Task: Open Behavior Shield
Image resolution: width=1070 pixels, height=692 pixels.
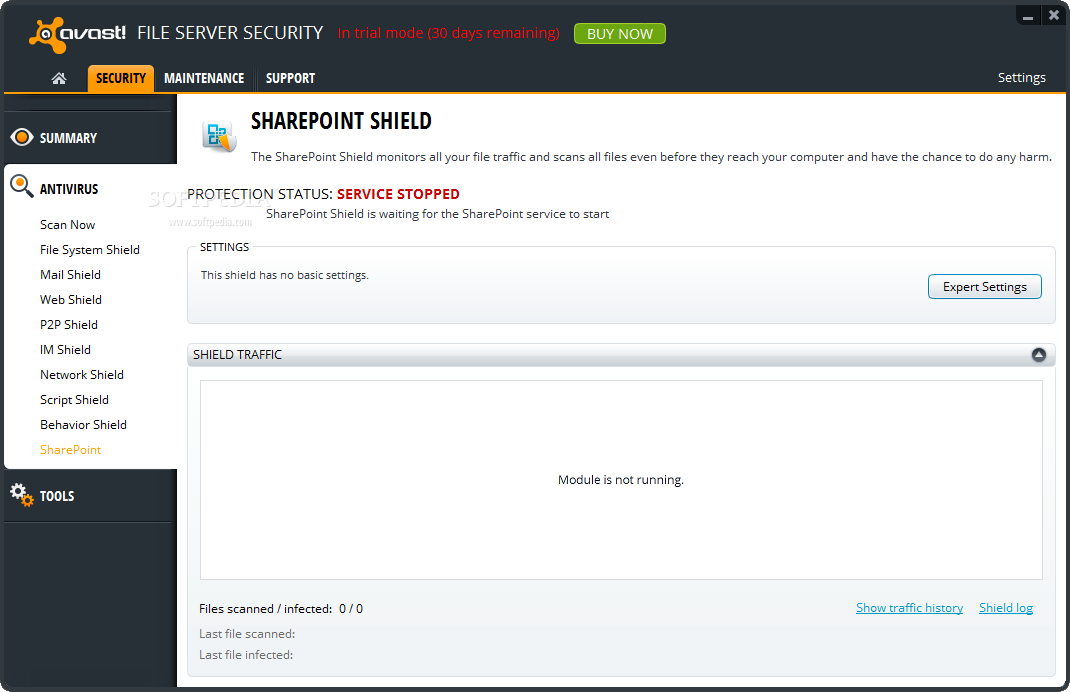Action: (x=83, y=424)
